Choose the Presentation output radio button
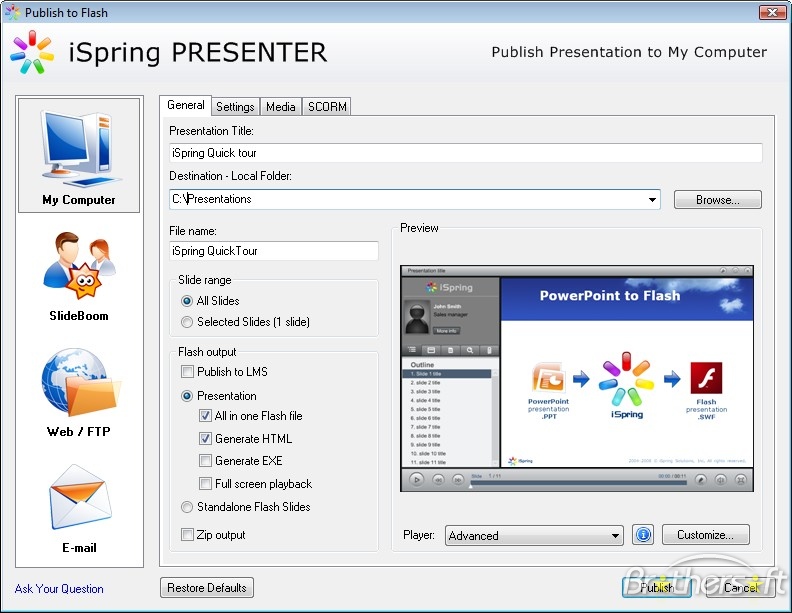 [x=187, y=396]
